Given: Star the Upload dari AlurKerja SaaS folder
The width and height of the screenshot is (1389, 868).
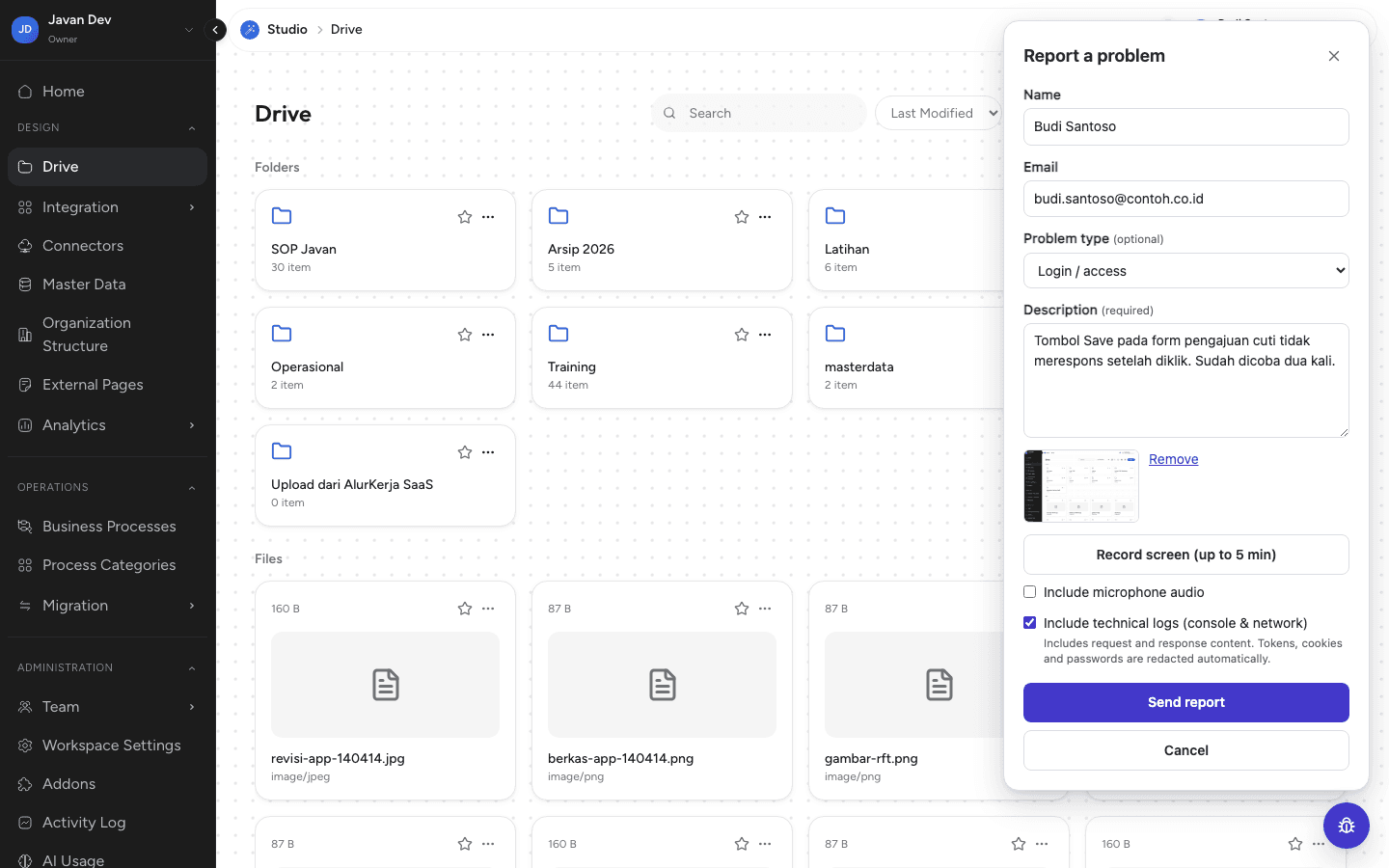Looking at the screenshot, I should pos(465,452).
